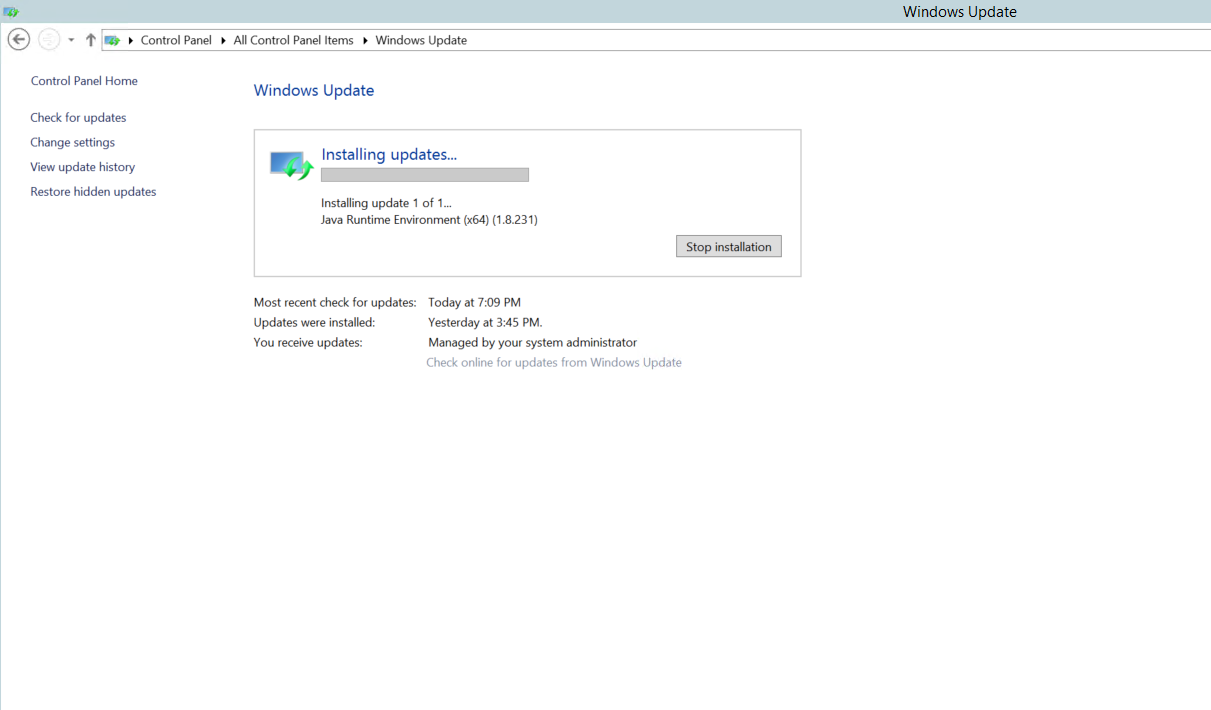Click the Stop installation button

(x=728, y=246)
